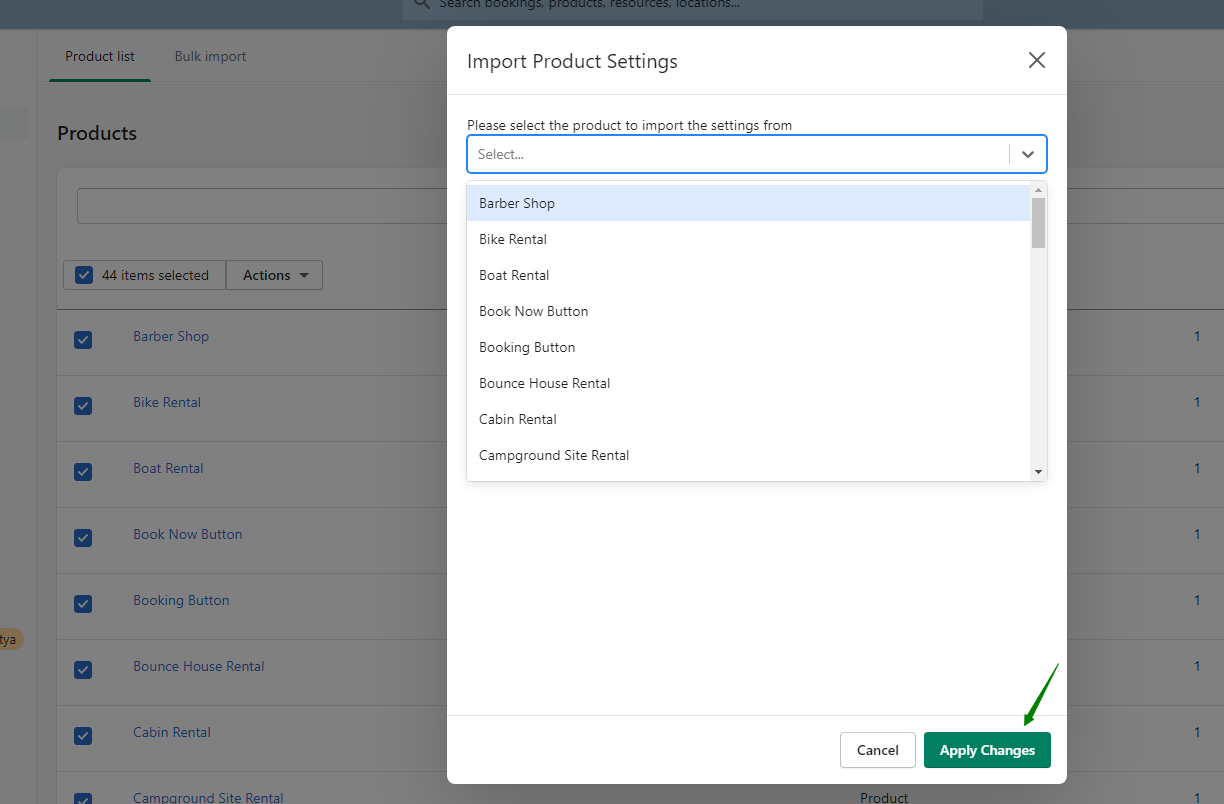Open the Campground Site Rental product link
Screen dimensions: 1224x804
pos(208,798)
